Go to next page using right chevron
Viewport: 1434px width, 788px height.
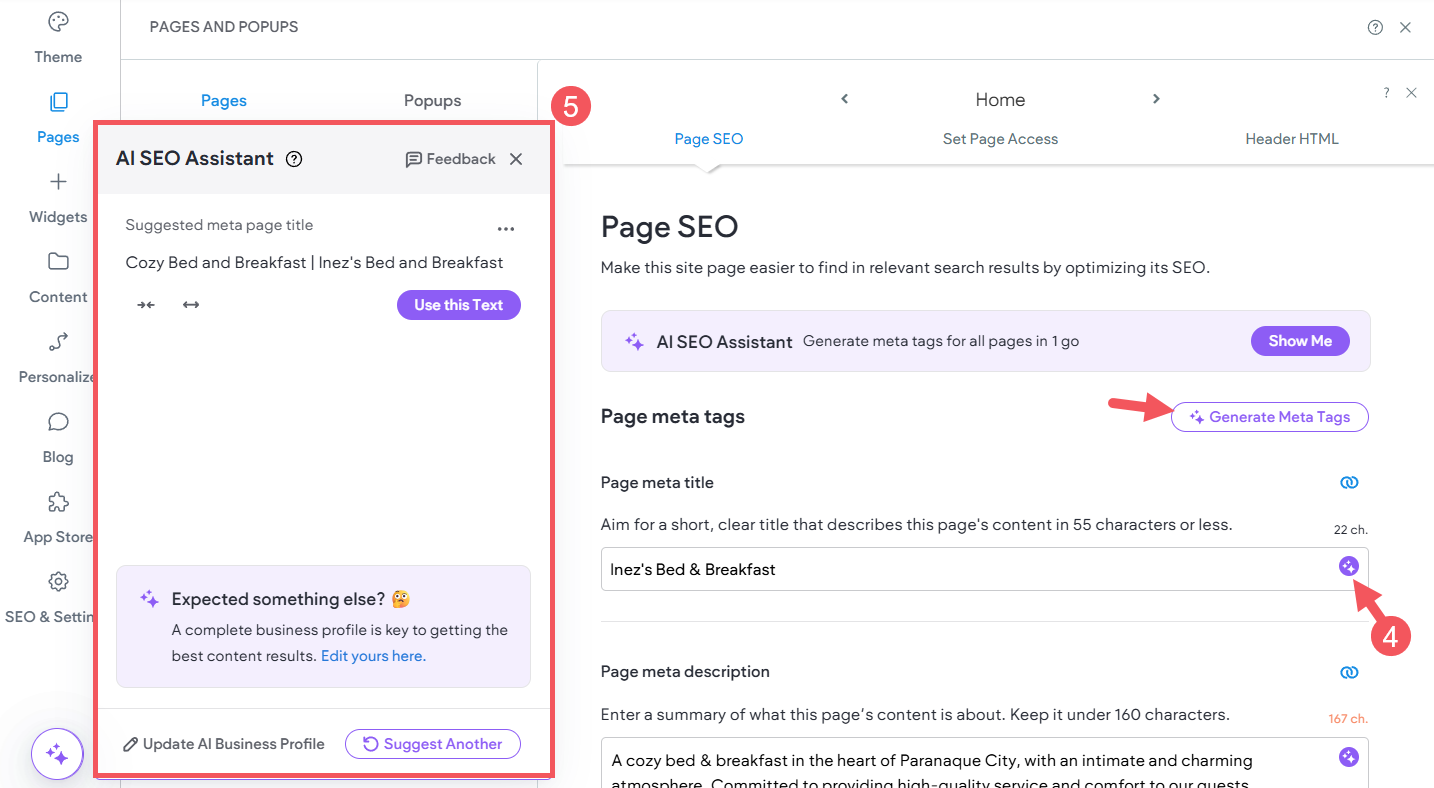coord(1156,99)
